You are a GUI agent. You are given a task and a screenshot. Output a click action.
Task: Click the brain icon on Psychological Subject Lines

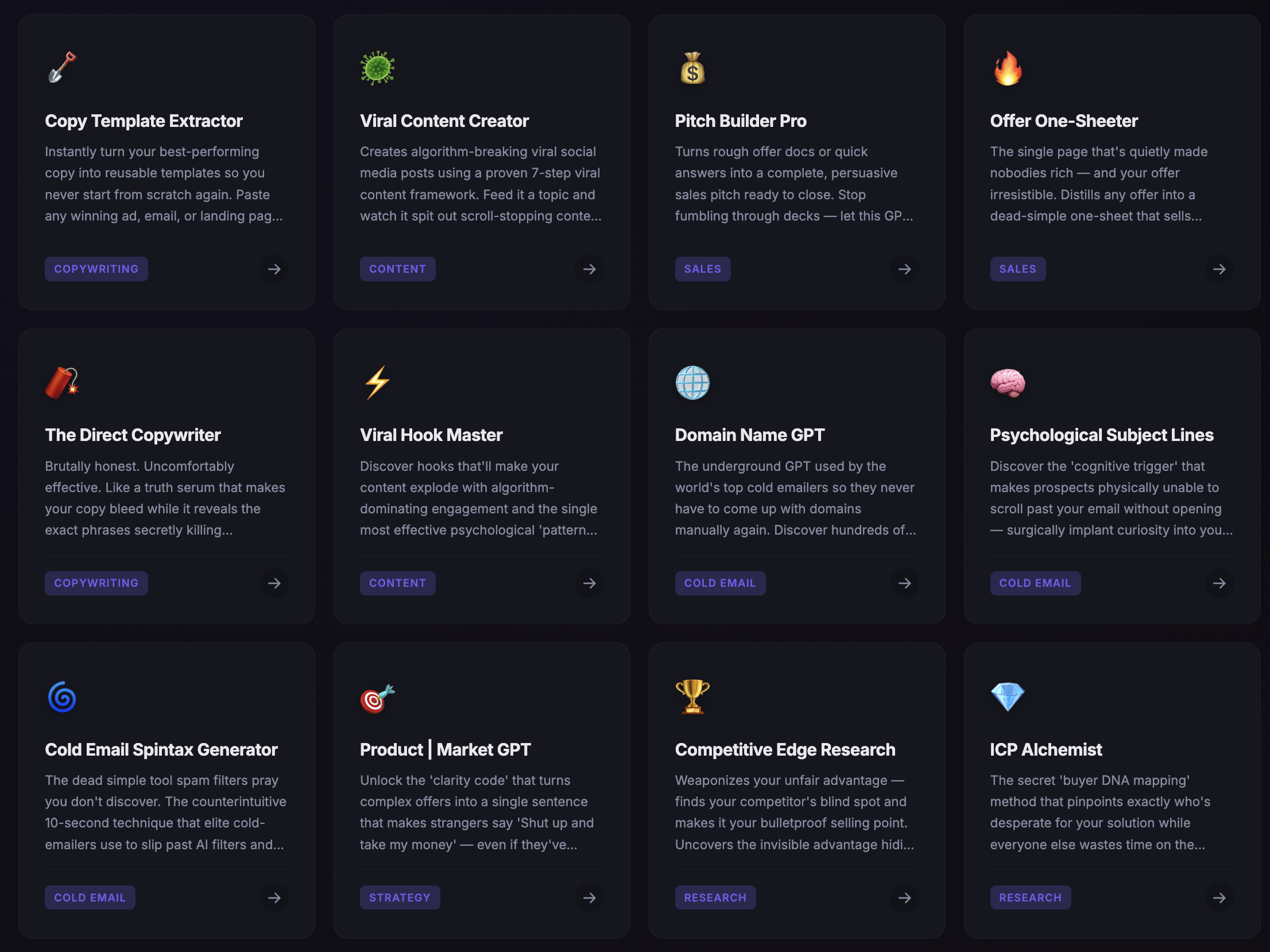1008,382
